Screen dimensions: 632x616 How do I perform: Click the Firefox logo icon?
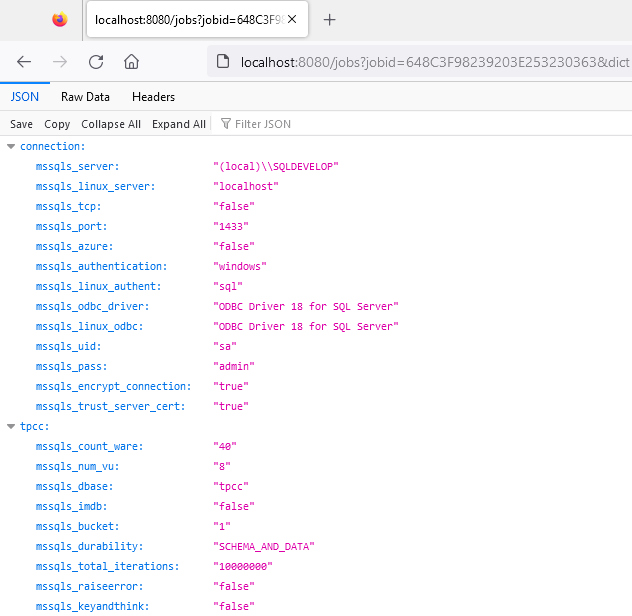60,19
